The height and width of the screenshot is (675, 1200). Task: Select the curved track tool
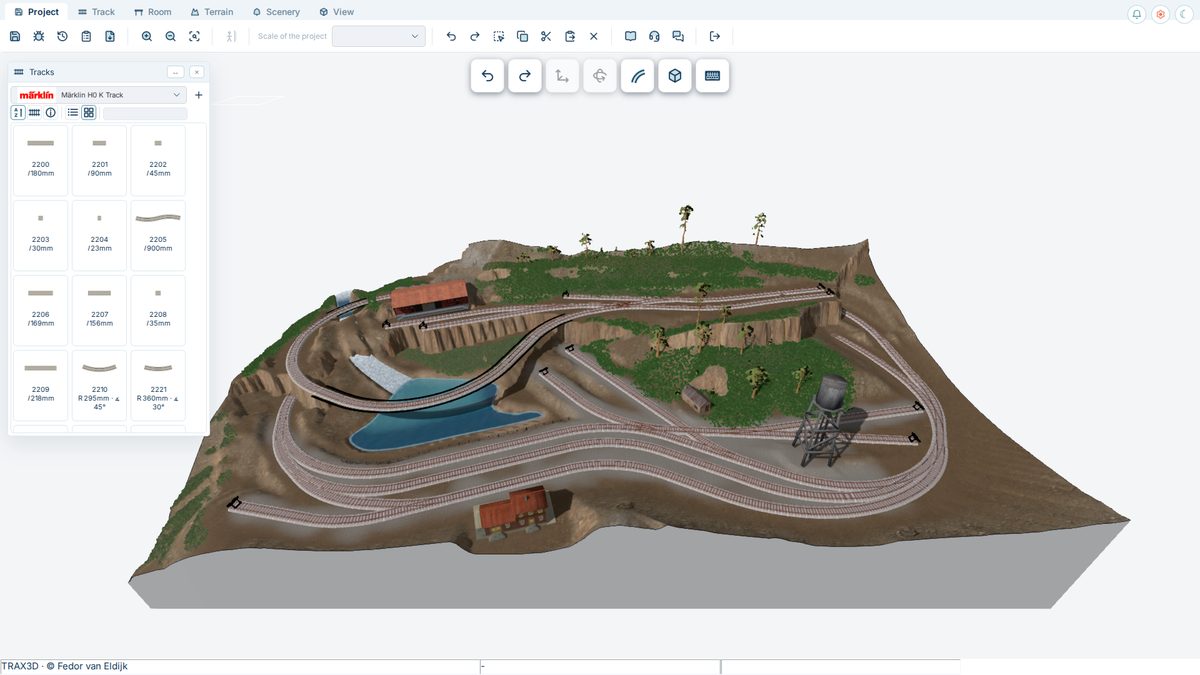637,76
